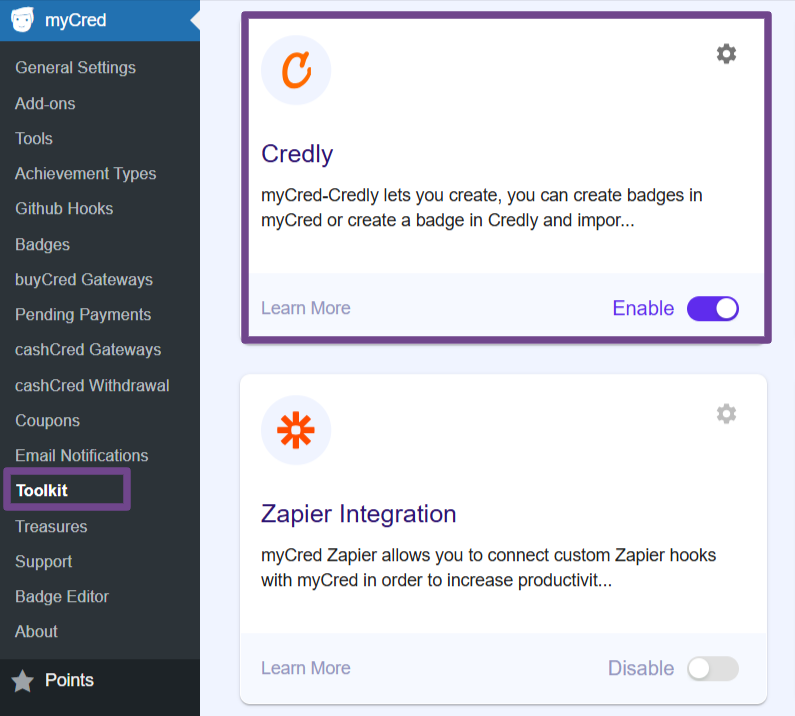
Task: Select Badges from the myCred menu
Action: [42, 244]
